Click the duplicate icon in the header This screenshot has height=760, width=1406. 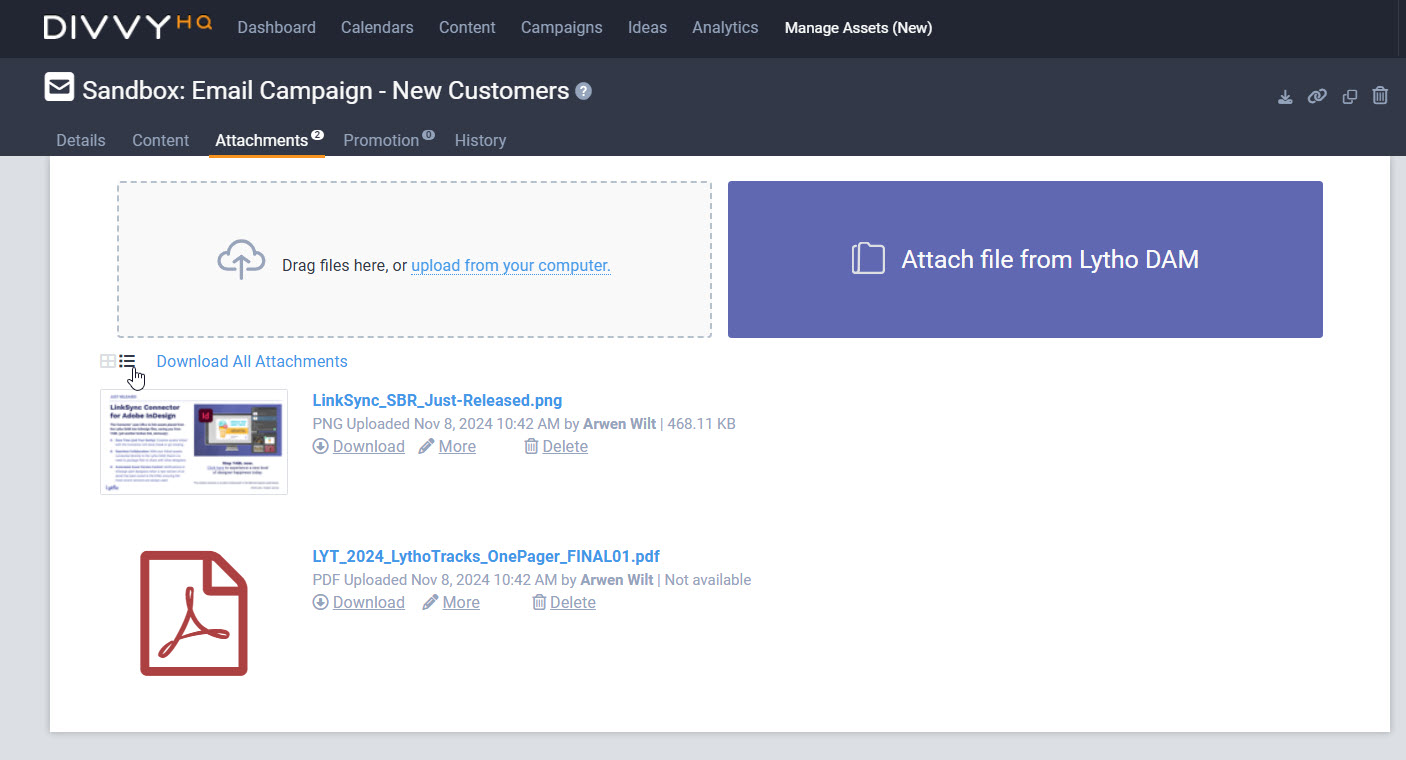pos(1350,97)
